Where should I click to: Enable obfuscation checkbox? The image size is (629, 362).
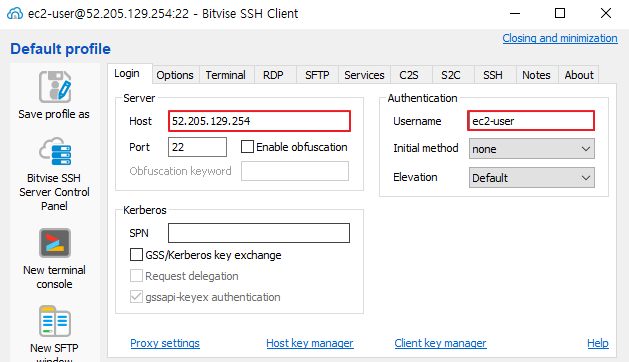[x=247, y=146]
